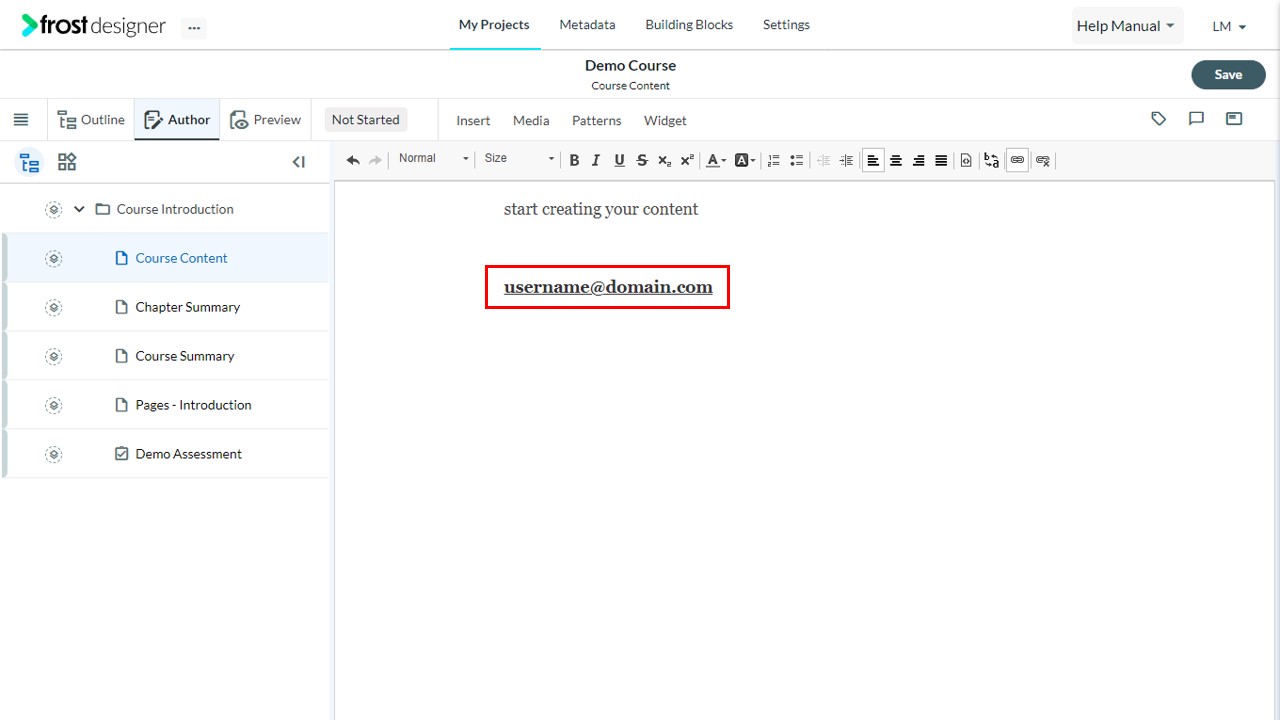Switch to Preview mode
The image size is (1280, 720).
pyautogui.click(x=265, y=120)
